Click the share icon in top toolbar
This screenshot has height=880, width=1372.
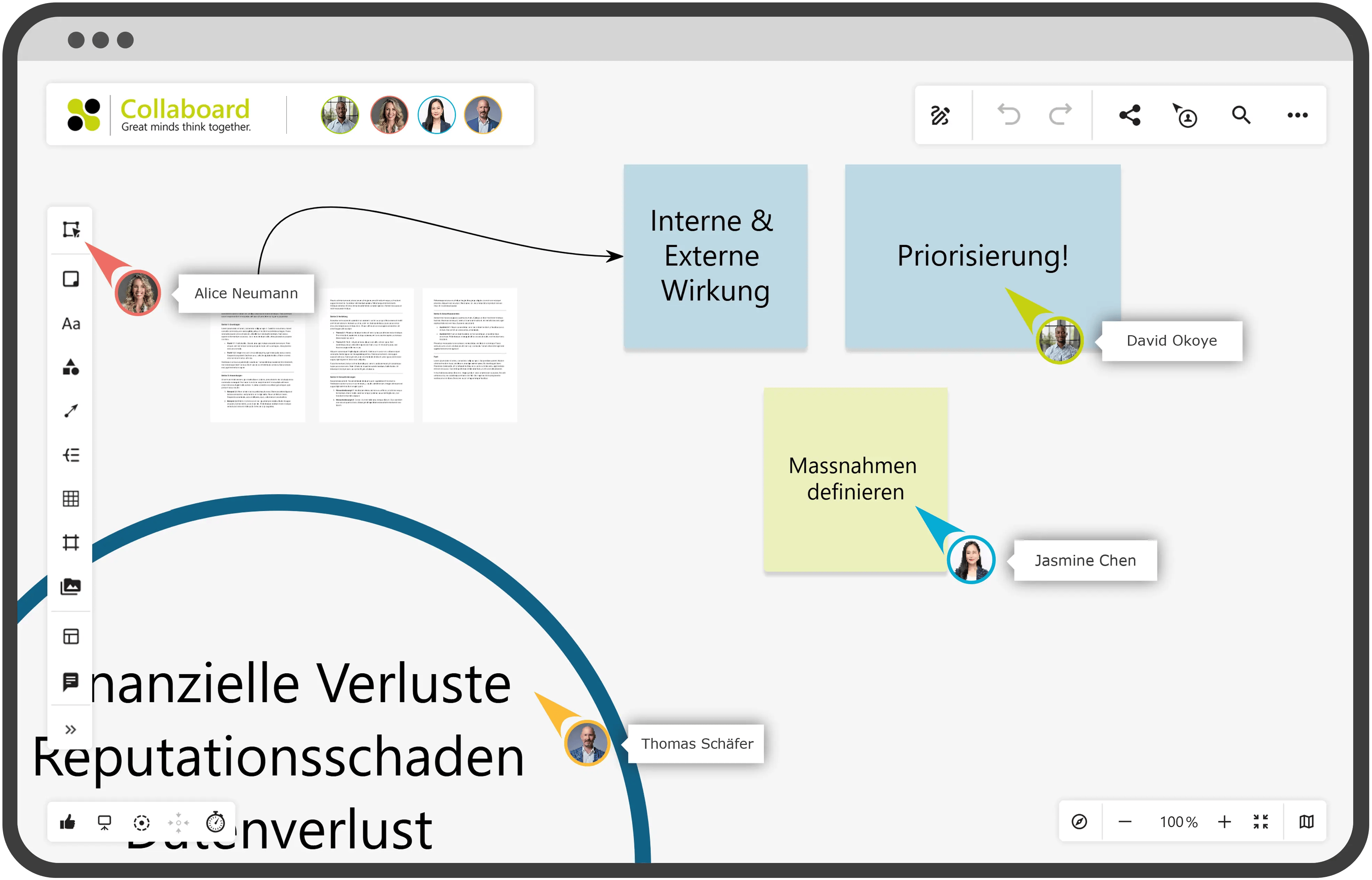tap(1129, 115)
